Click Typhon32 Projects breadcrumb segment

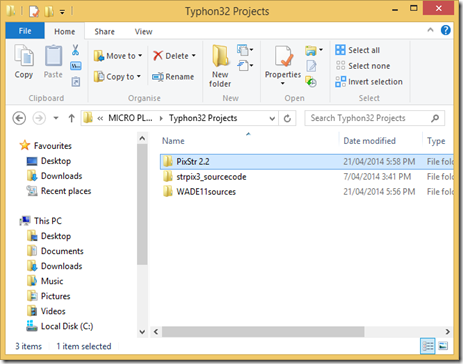[203, 118]
